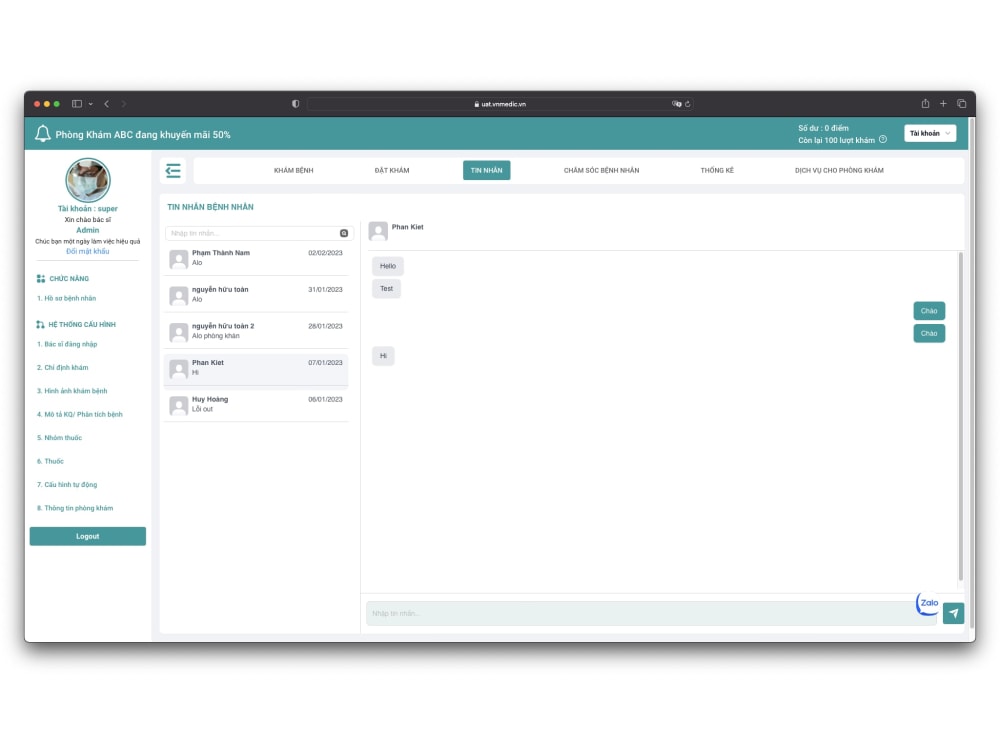Open Thông tin phòng khám in the sidebar
Viewport: 1000px width, 750px height.
(75, 508)
